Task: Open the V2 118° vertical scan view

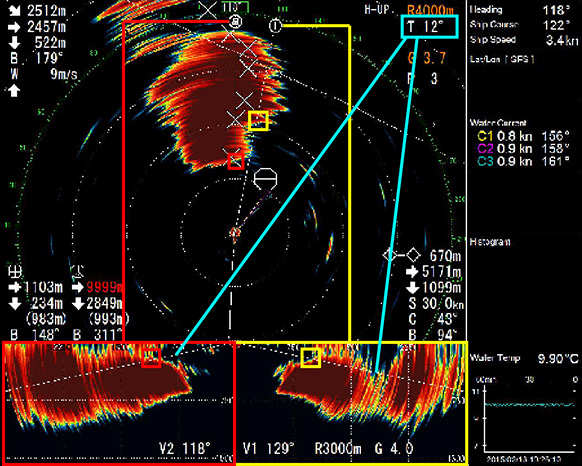Action: [x=185, y=449]
